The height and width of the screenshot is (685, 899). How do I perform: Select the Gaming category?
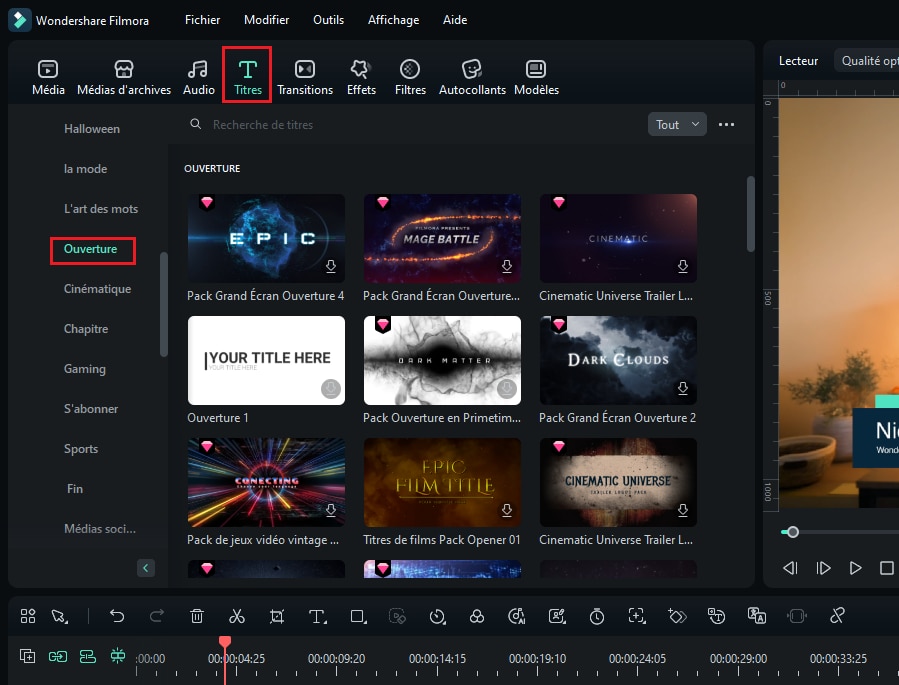pyautogui.click(x=85, y=369)
